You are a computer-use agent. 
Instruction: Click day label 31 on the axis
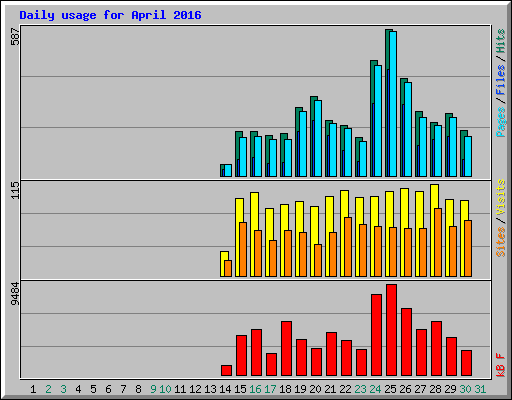pos(480,389)
